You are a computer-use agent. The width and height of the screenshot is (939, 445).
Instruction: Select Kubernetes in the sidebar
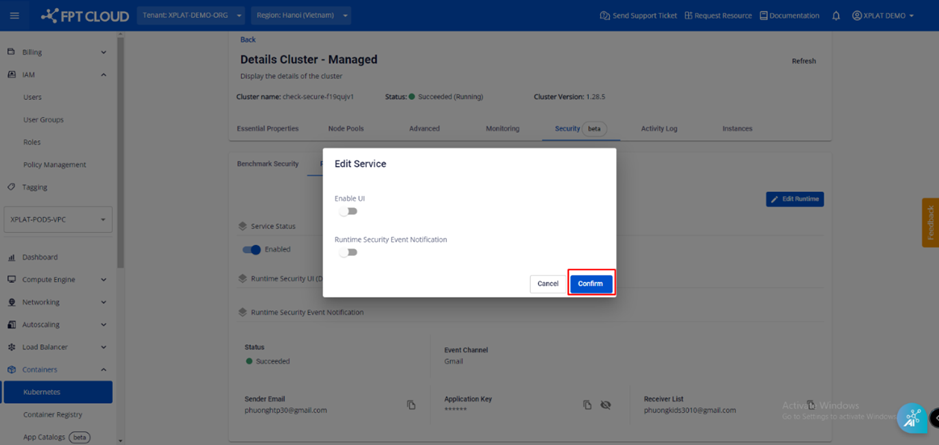click(42, 392)
